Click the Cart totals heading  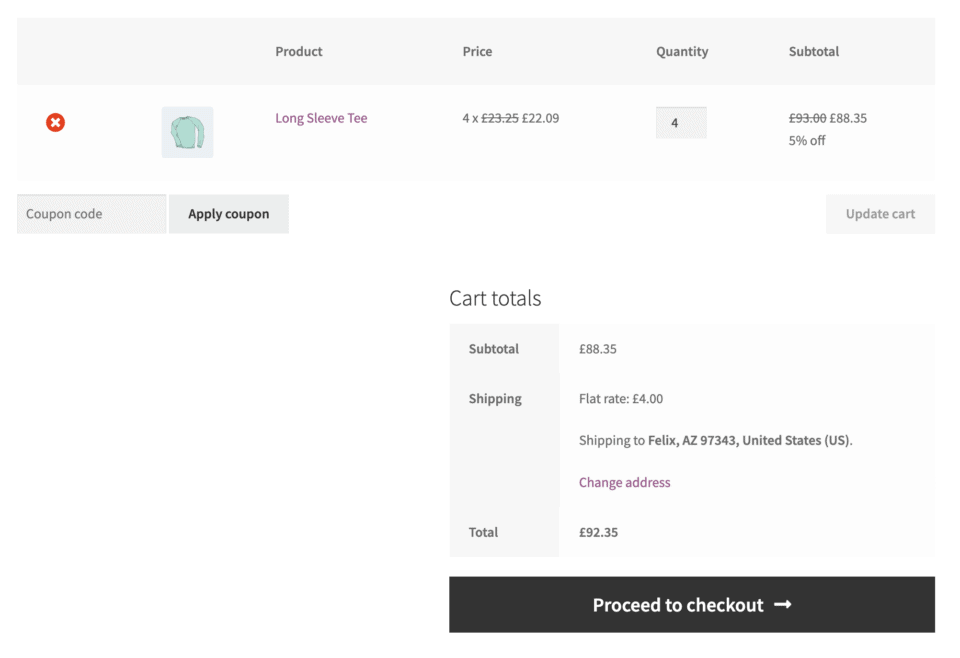[x=495, y=298]
